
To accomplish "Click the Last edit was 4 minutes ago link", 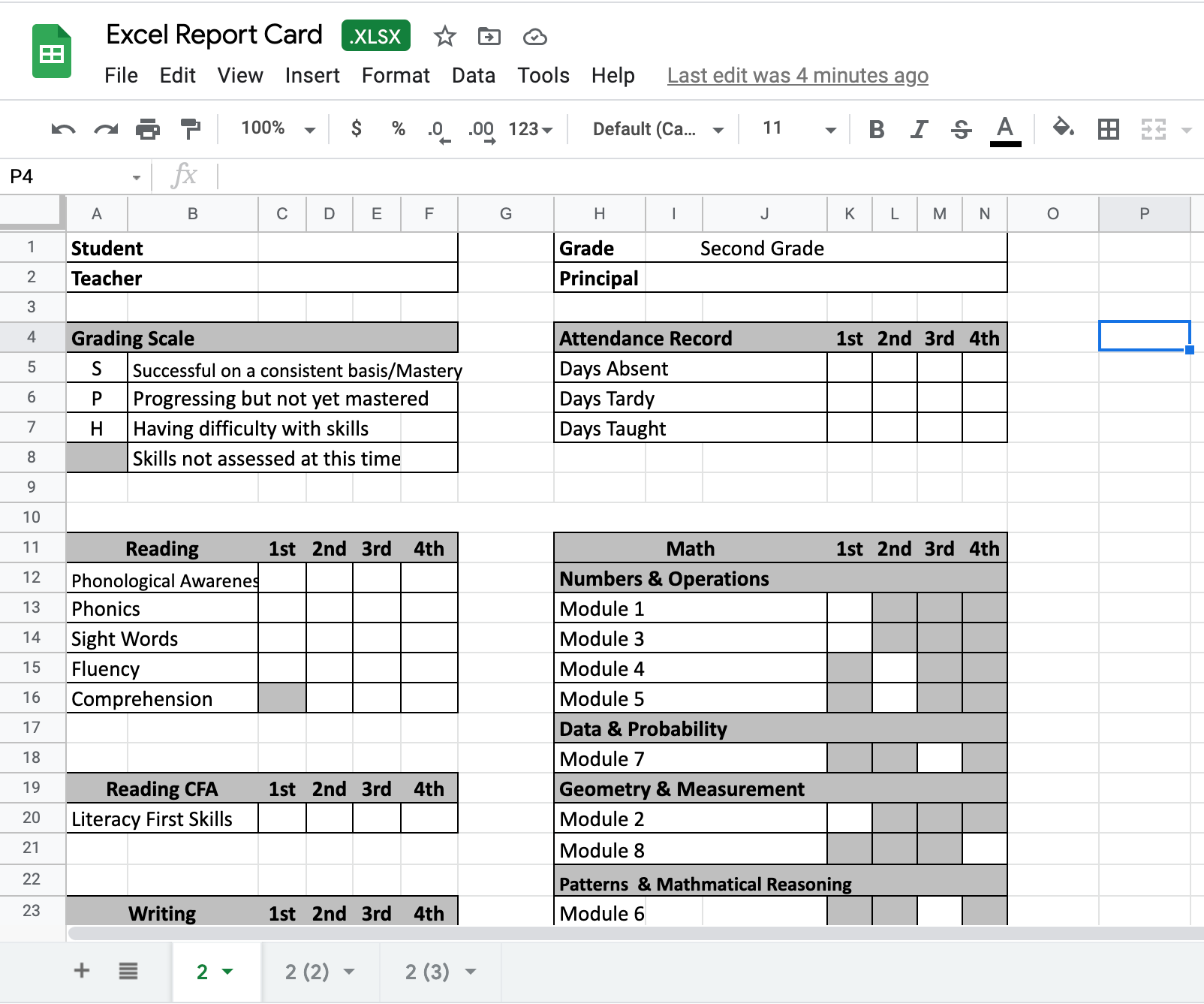I will (797, 75).
